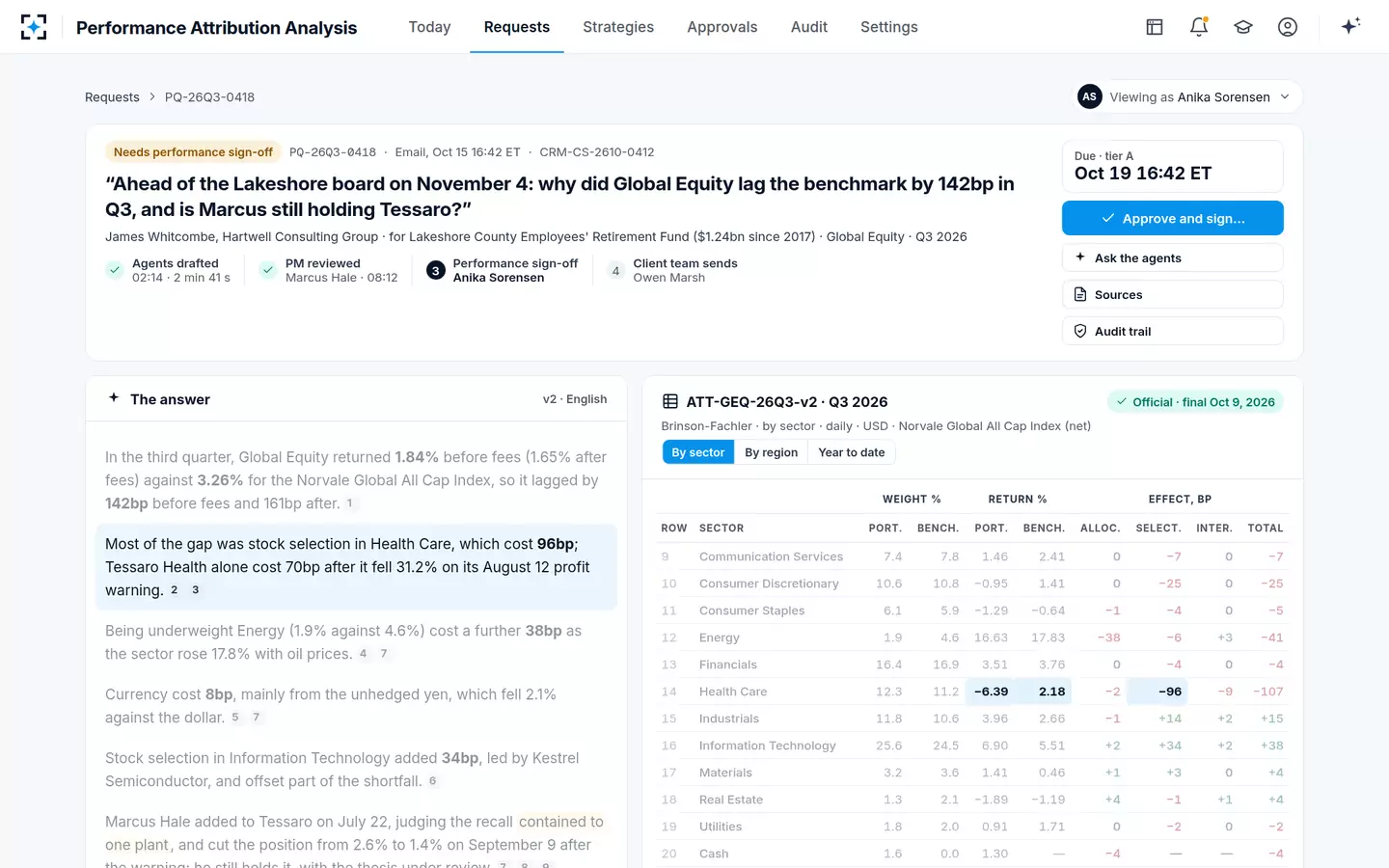
Task: Click PM reviewed checkmark icon
Action: coord(268,270)
